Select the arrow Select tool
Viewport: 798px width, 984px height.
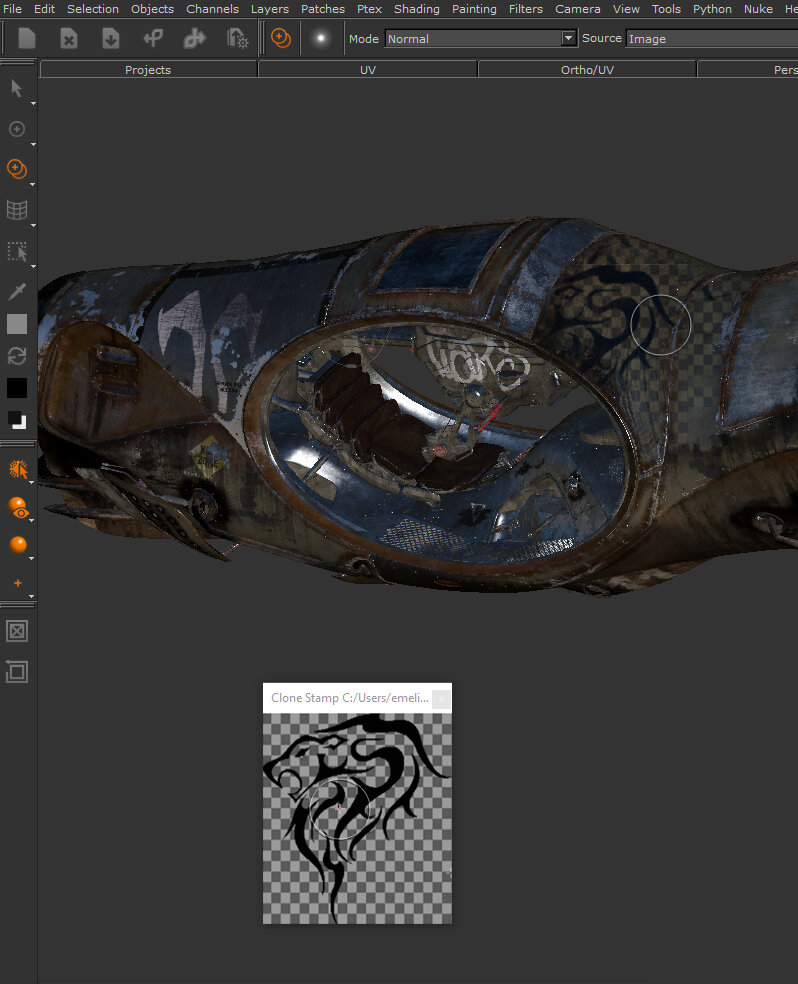pyautogui.click(x=16, y=88)
